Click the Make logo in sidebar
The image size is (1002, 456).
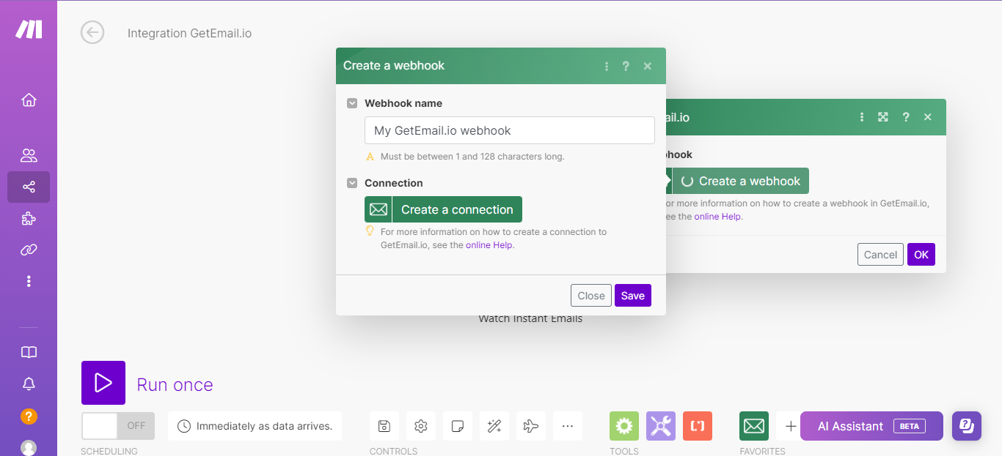click(29, 29)
